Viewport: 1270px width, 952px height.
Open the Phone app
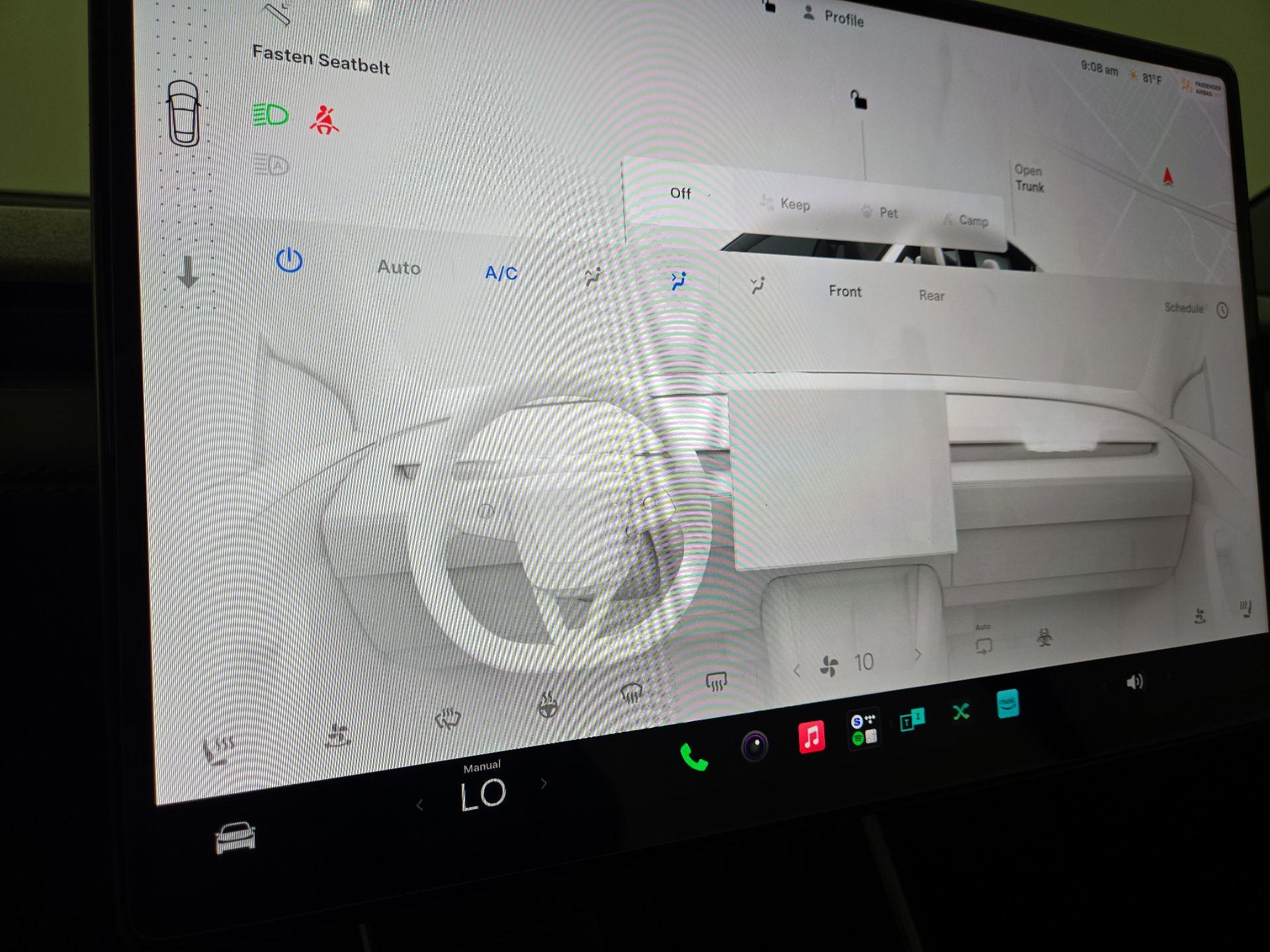[693, 757]
